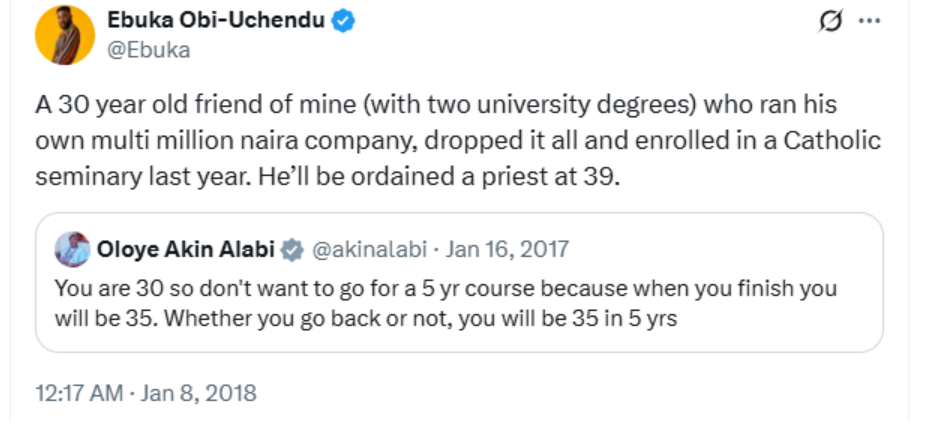Click the quoted text starting "You are 30"
This screenshot has width=927, height=437.
click(x=445, y=289)
